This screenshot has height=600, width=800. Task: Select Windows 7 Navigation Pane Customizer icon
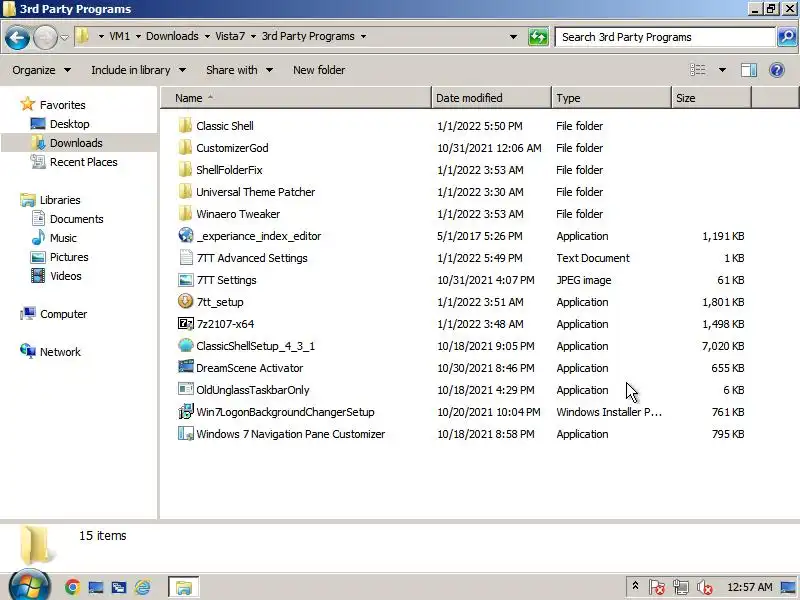pos(186,434)
